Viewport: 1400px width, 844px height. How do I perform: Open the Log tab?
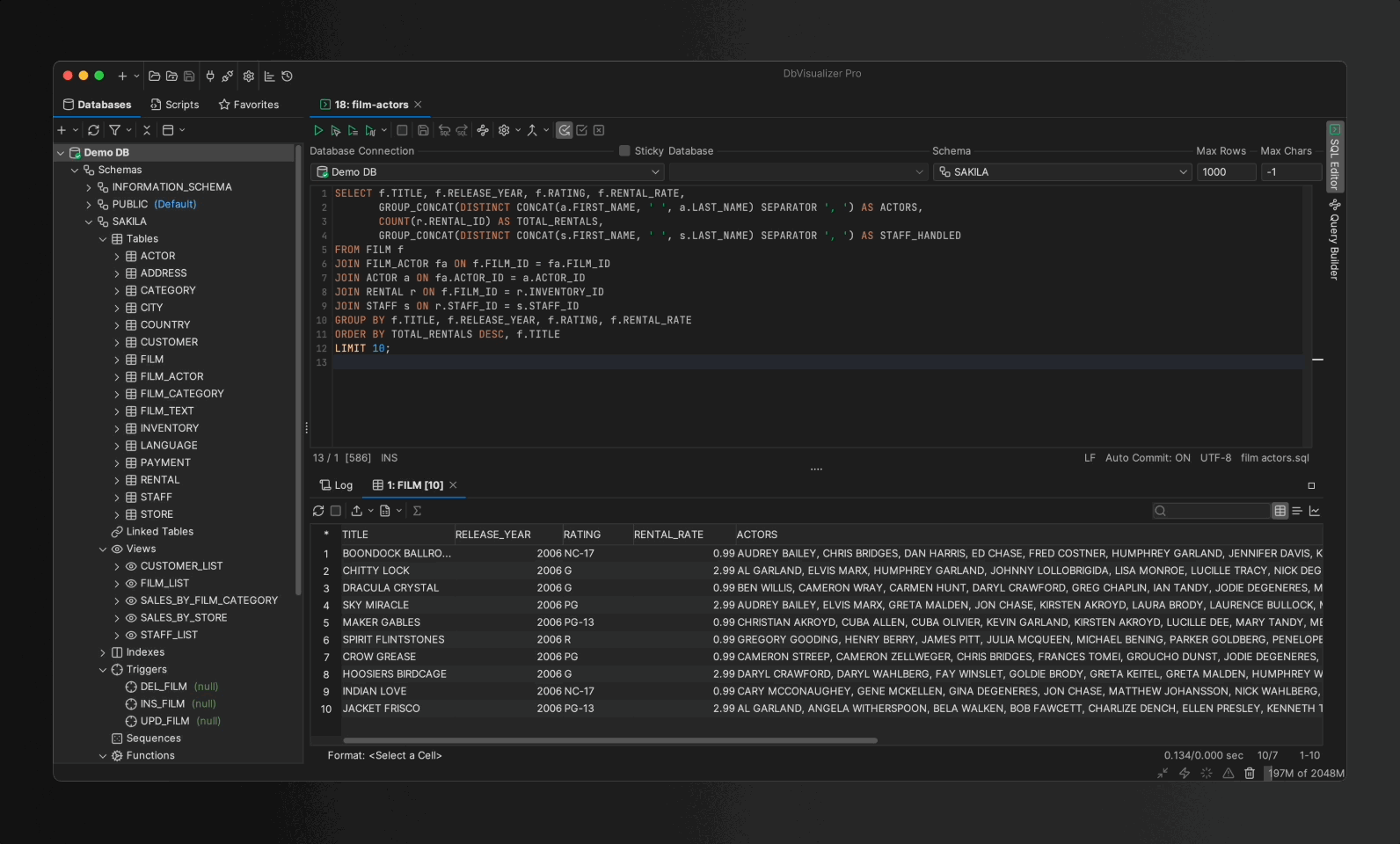tap(336, 485)
